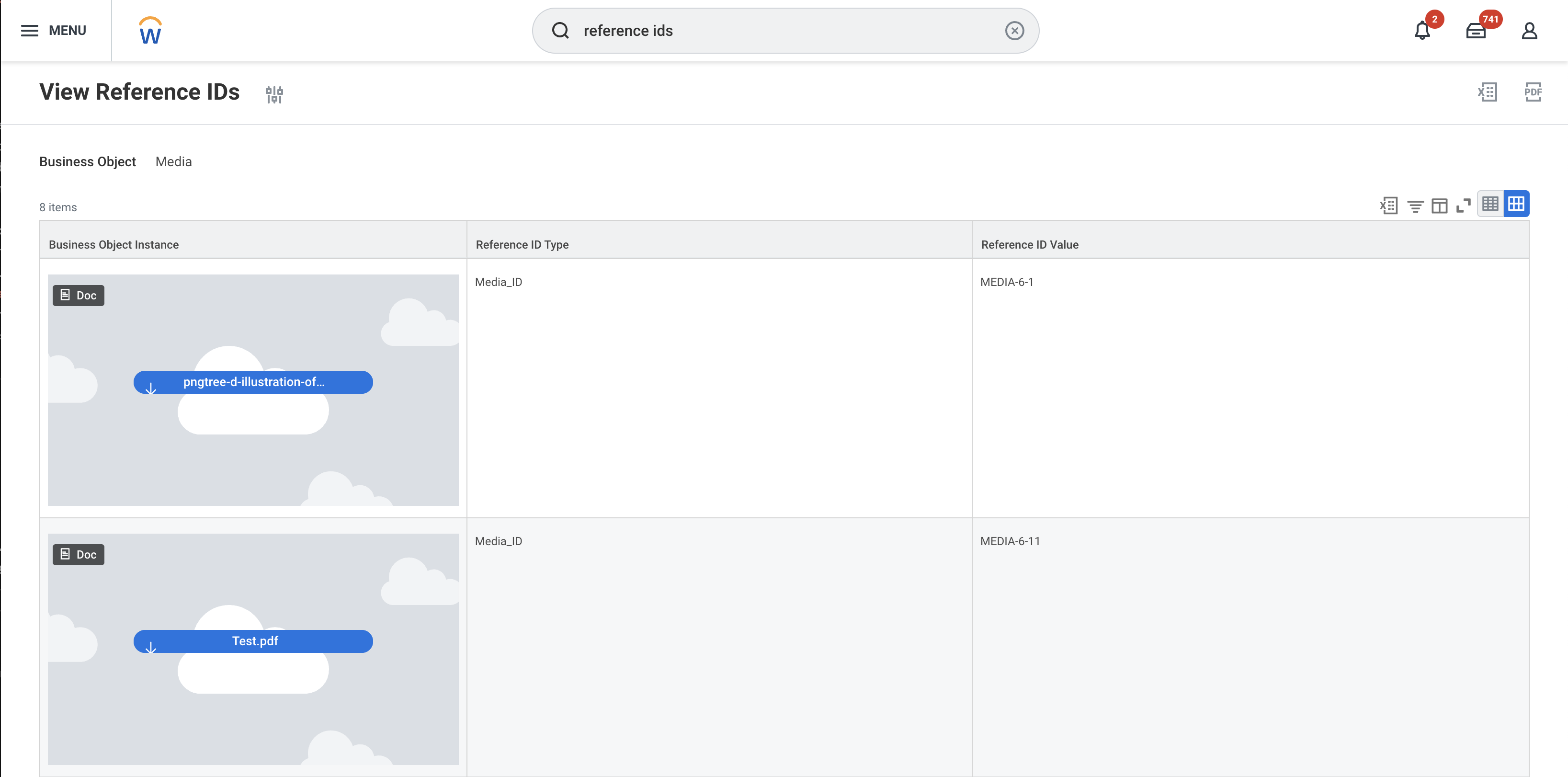Switch to tile grid view
This screenshot has height=777, width=1568.
point(1516,204)
